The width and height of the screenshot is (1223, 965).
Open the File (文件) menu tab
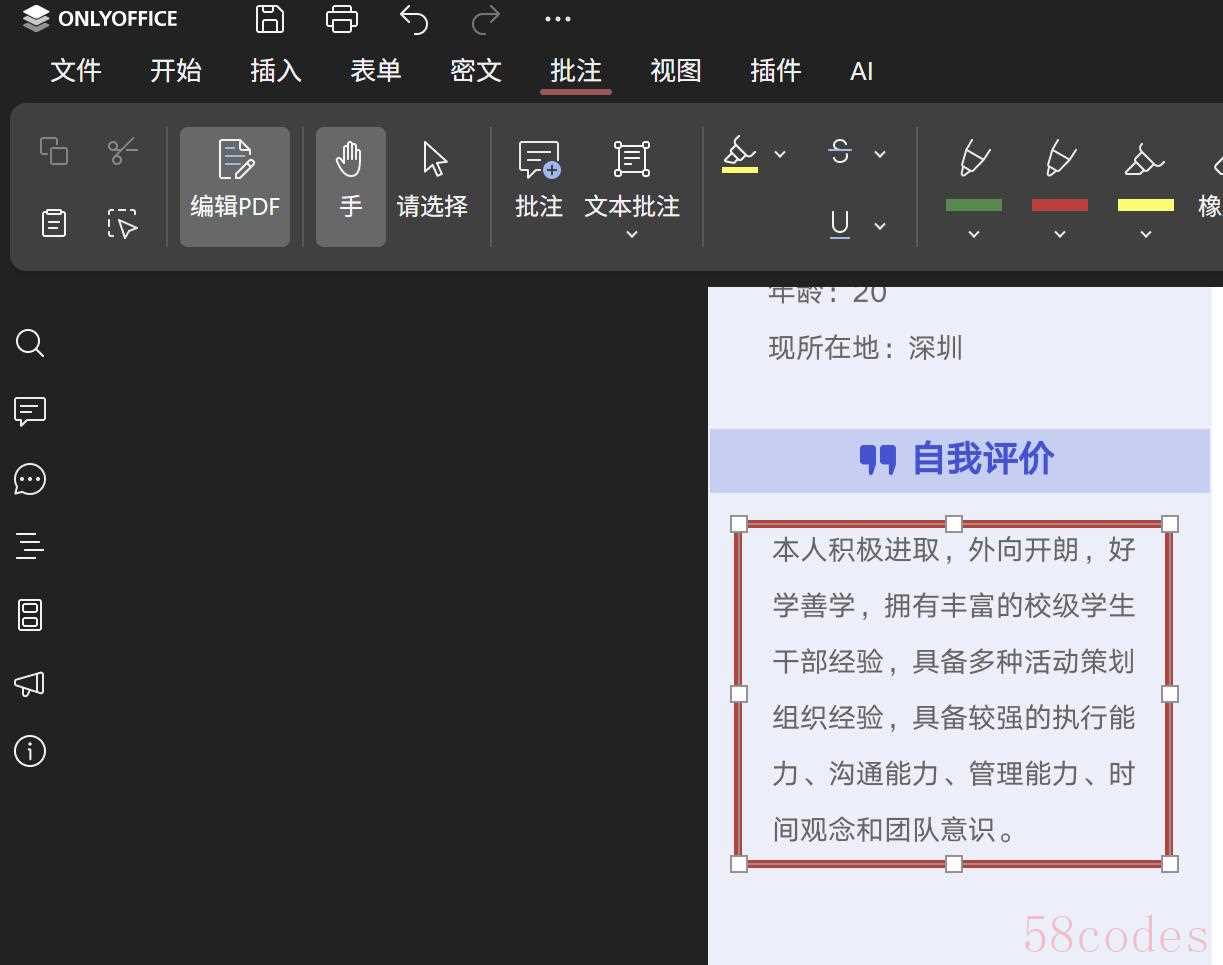76,71
